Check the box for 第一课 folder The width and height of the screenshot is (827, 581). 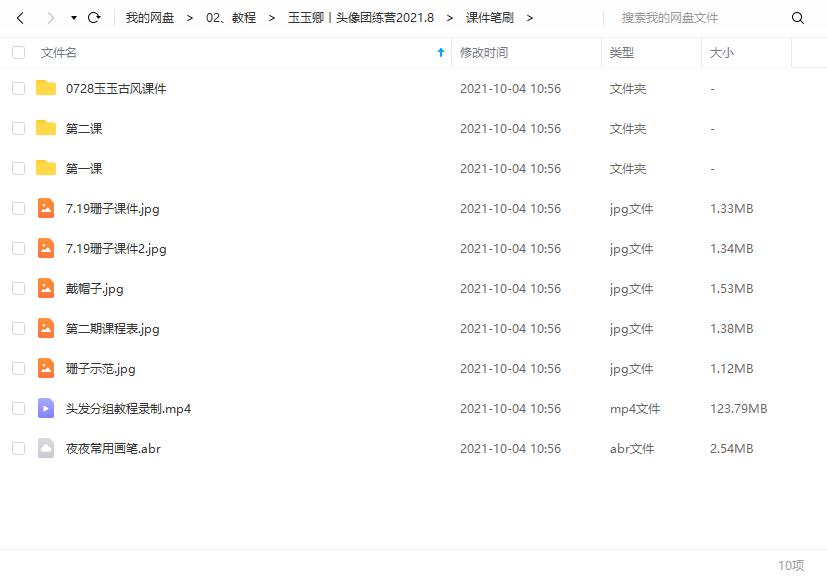[18, 169]
